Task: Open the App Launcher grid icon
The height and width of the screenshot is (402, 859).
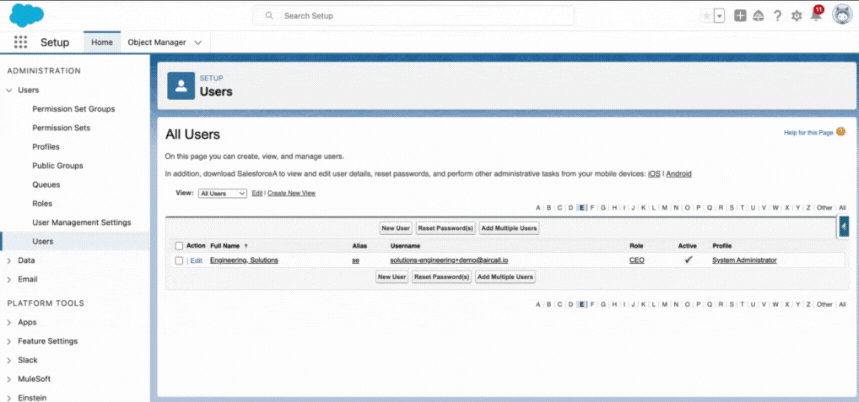Action: [x=20, y=43]
